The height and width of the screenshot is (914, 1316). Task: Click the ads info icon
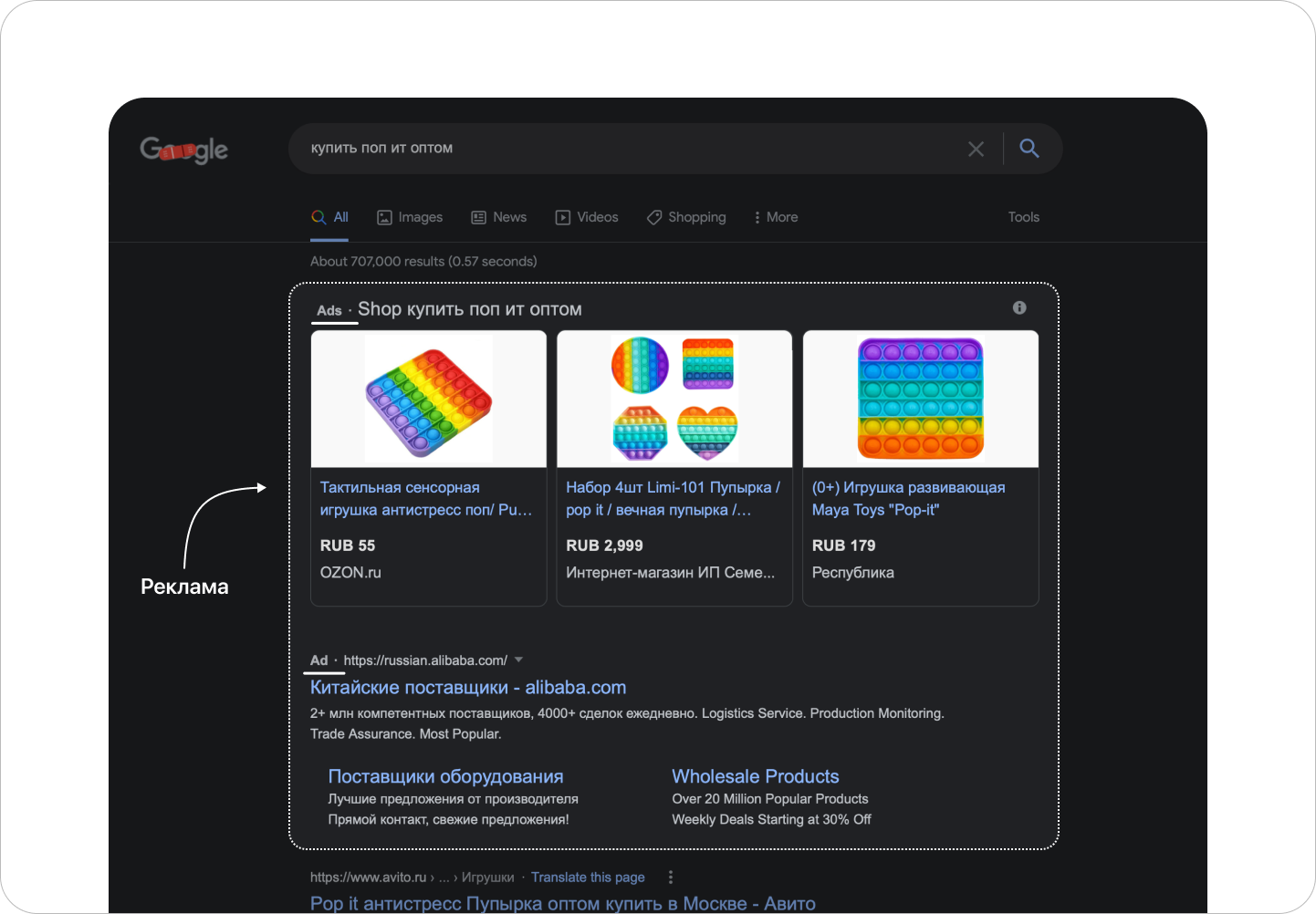(x=1019, y=308)
